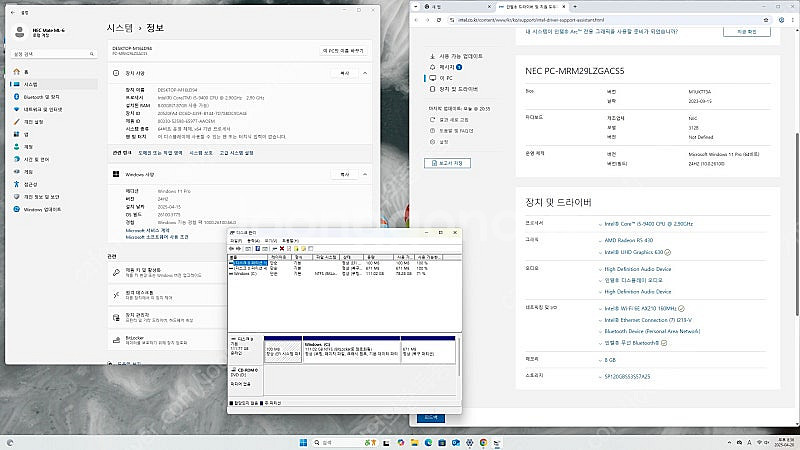Viewport: 800px width, 450px height.
Task: Open Advanced system settings link
Action: coord(236,153)
